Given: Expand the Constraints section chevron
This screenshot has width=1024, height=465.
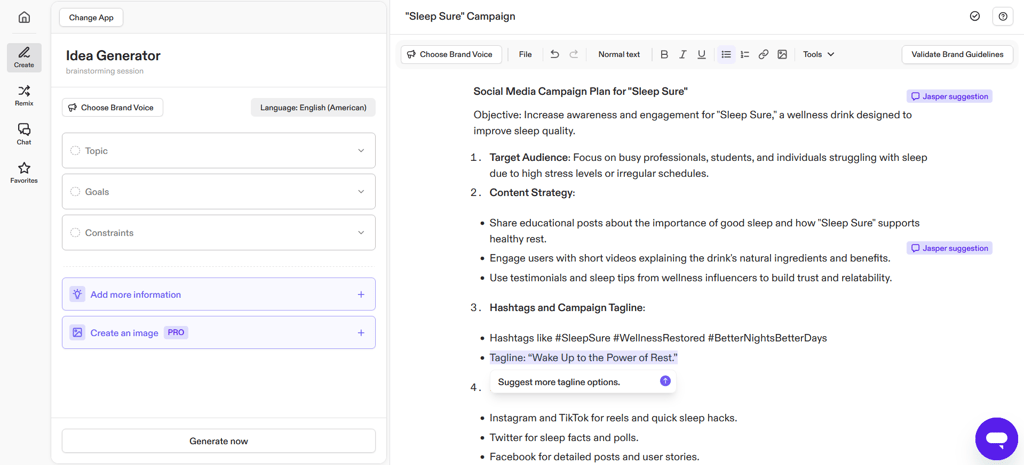Looking at the screenshot, I should pos(361,232).
